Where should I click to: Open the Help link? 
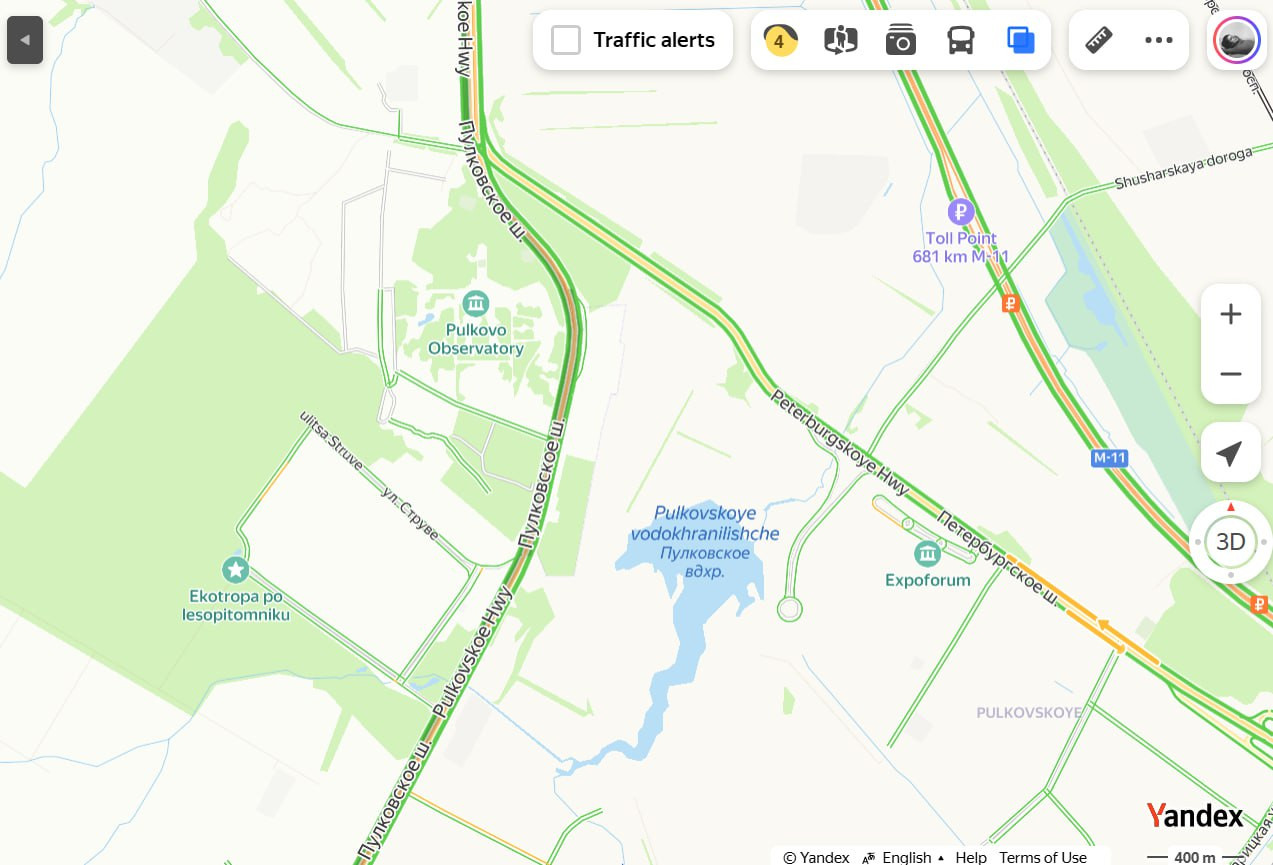pos(971,857)
